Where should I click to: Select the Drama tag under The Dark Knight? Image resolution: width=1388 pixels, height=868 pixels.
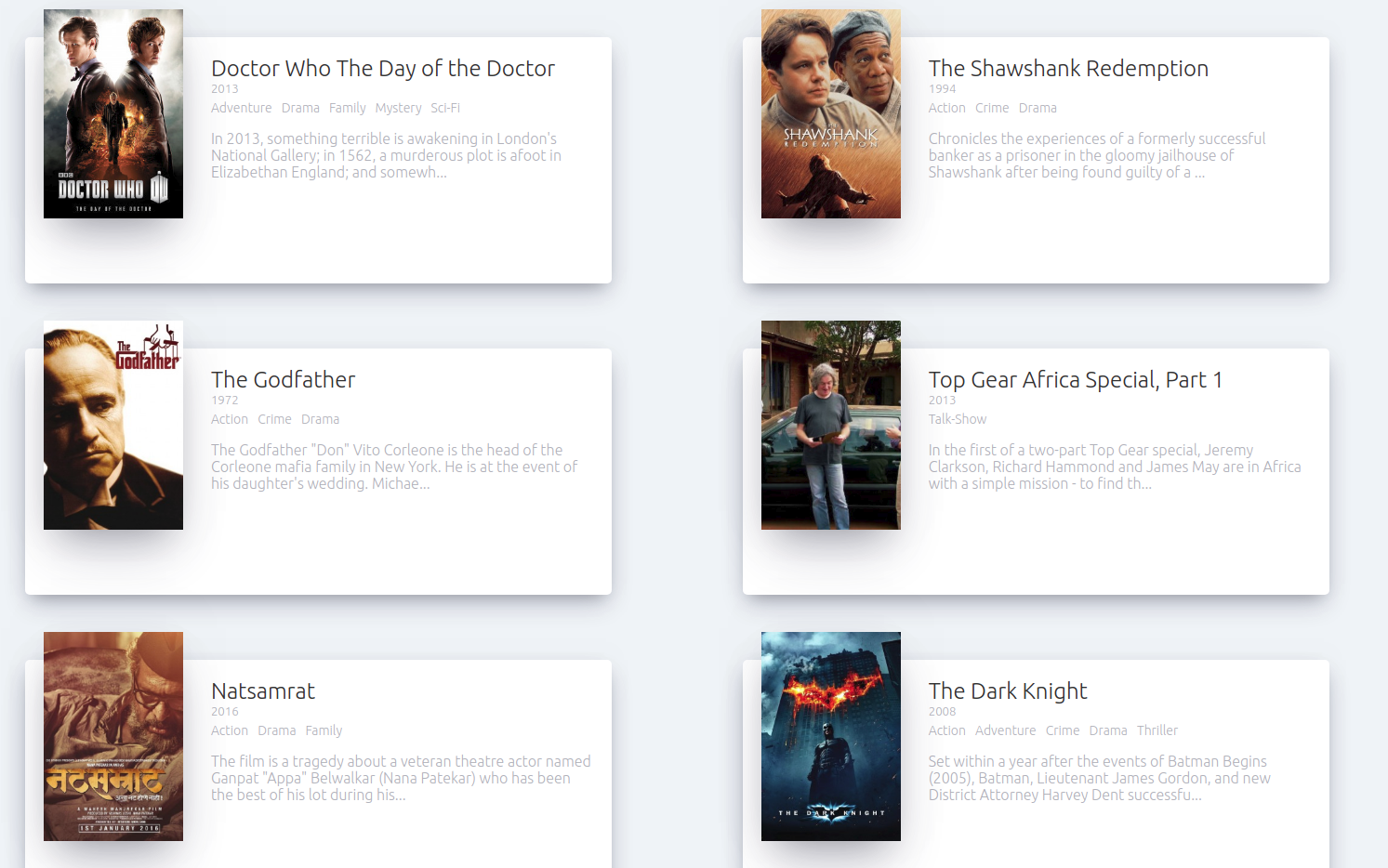pos(1108,730)
